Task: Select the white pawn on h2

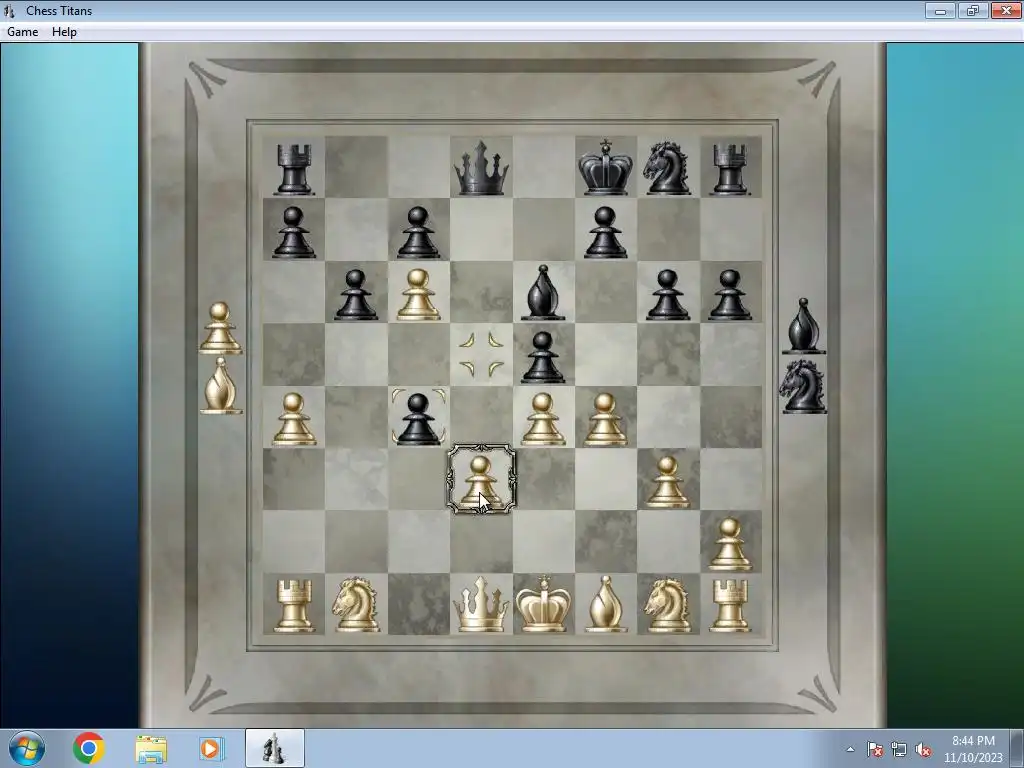Action: click(730, 545)
